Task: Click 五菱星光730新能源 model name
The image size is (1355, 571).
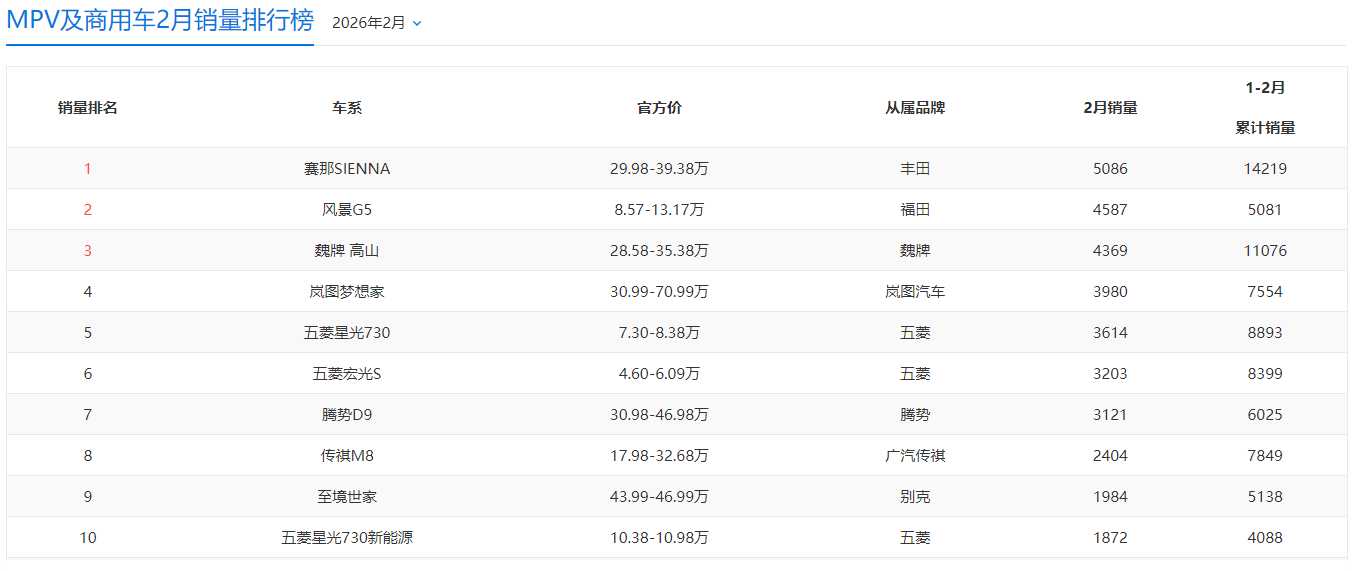Action: pyautogui.click(x=347, y=538)
